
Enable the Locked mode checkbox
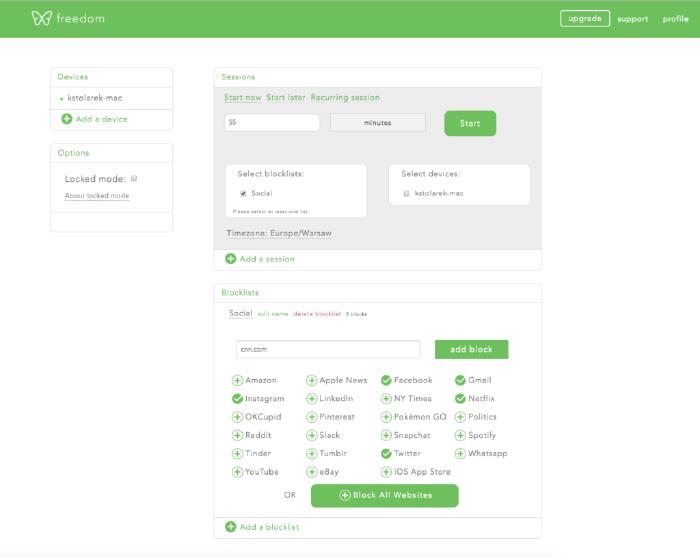(134, 179)
